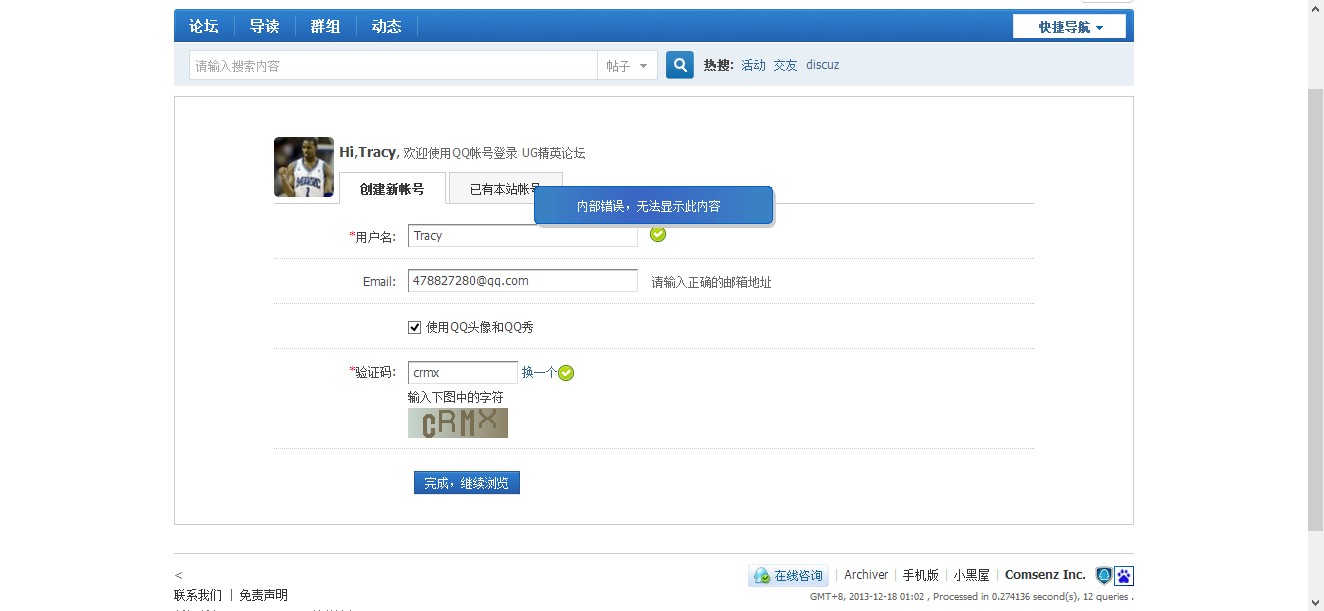This screenshot has width=1324, height=611.
Task: Select the 创建新帐号 tab
Action: click(x=392, y=189)
